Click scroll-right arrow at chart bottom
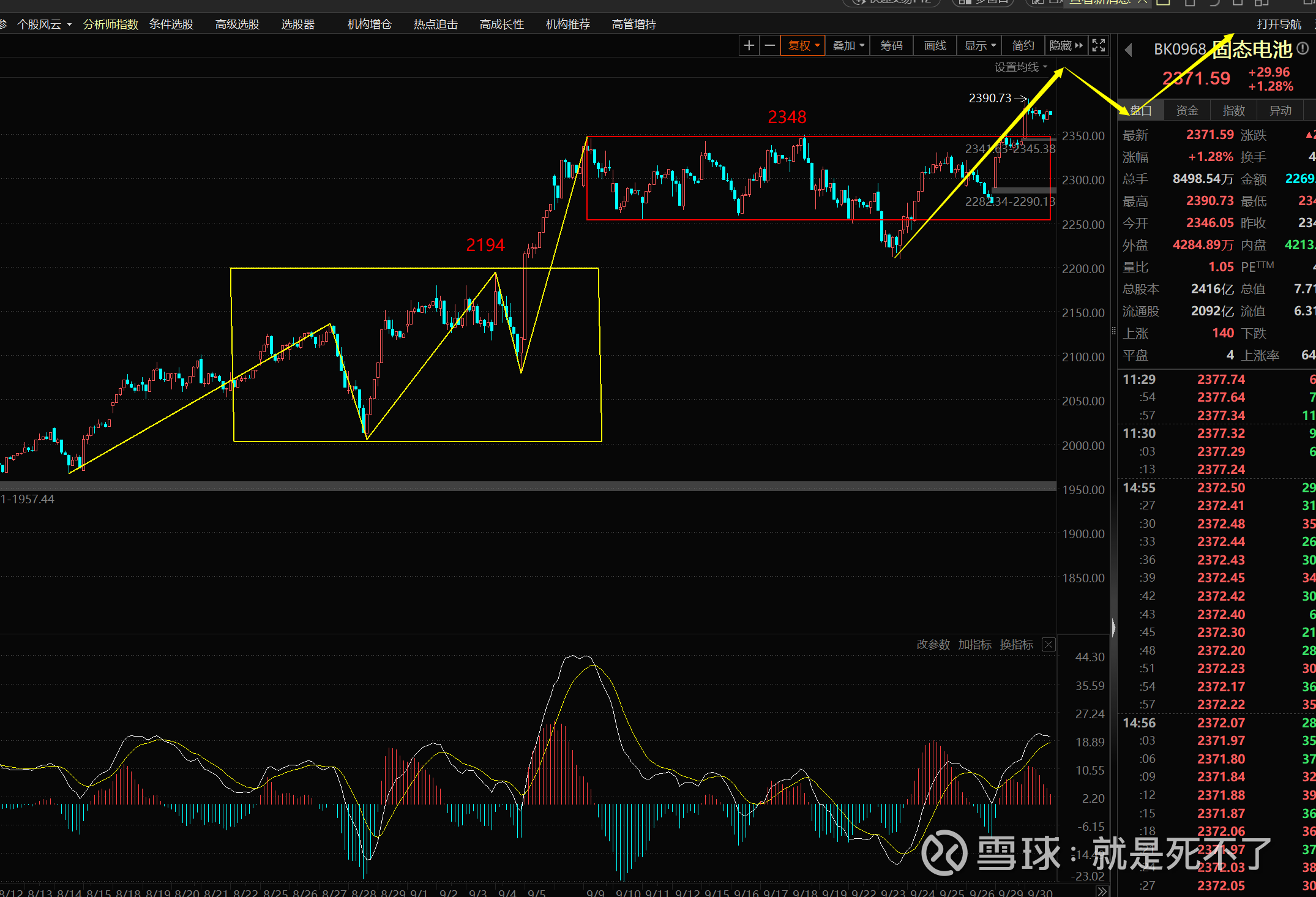The image size is (1316, 897). click(x=1102, y=891)
